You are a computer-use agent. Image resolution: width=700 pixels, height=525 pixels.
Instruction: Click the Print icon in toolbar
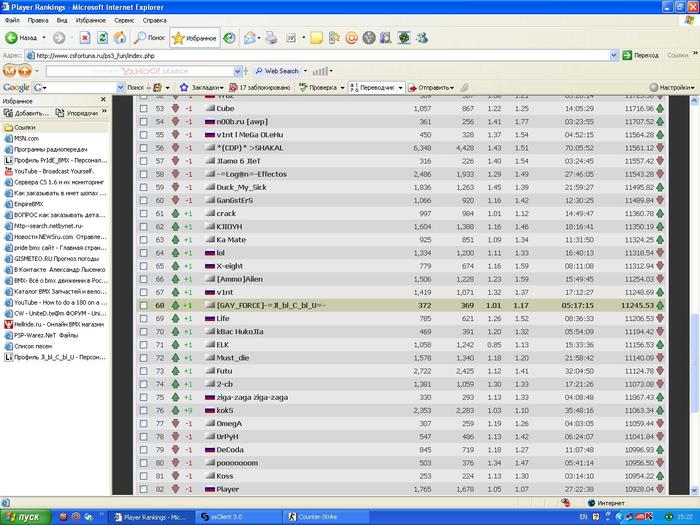(271, 38)
